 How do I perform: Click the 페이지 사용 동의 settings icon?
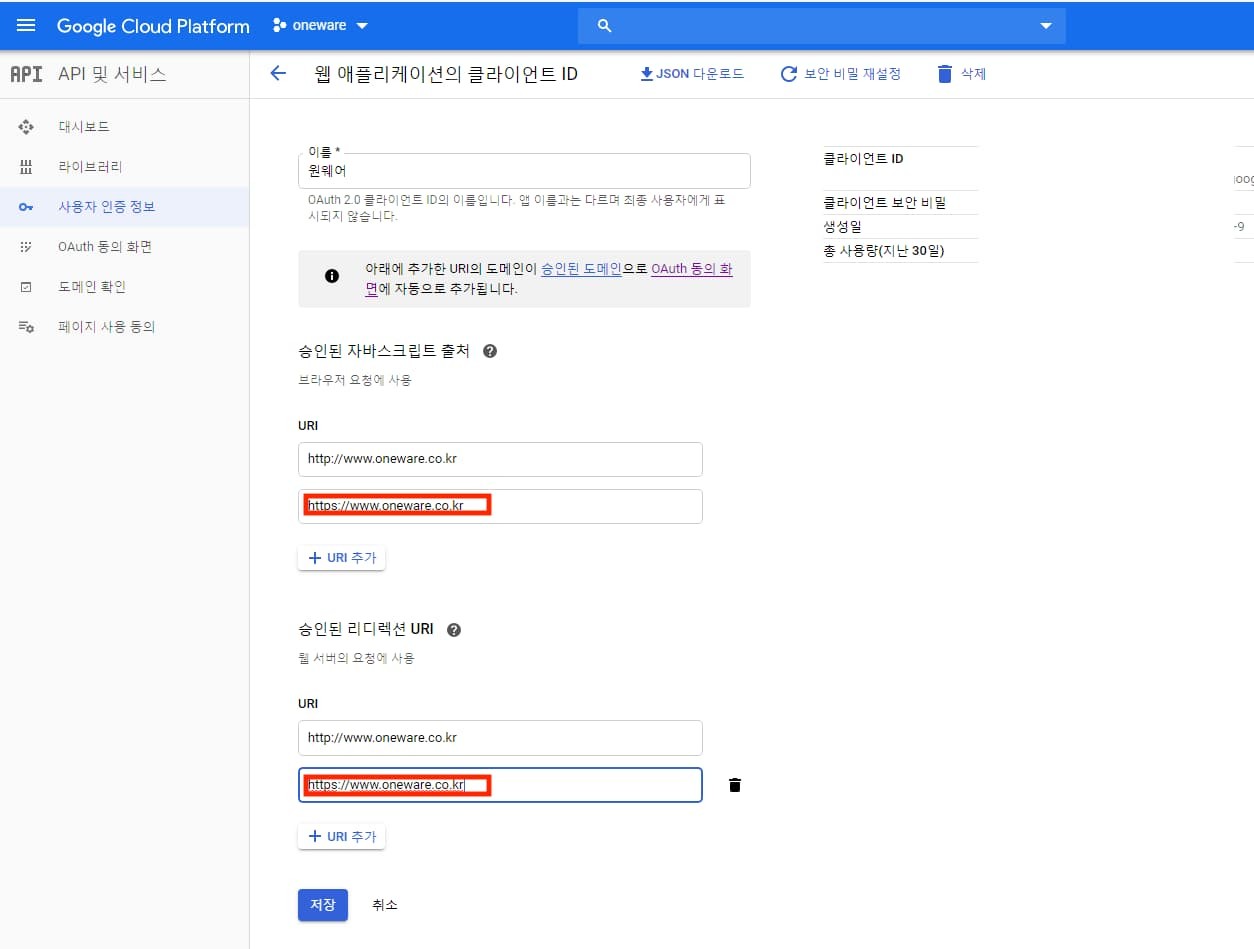[26, 327]
